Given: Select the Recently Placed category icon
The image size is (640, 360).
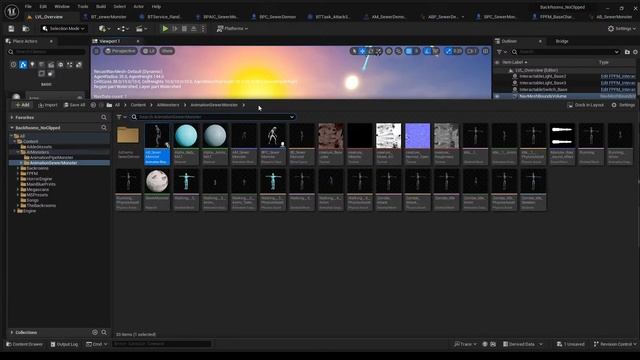Looking at the screenshot, I should tap(13, 64).
